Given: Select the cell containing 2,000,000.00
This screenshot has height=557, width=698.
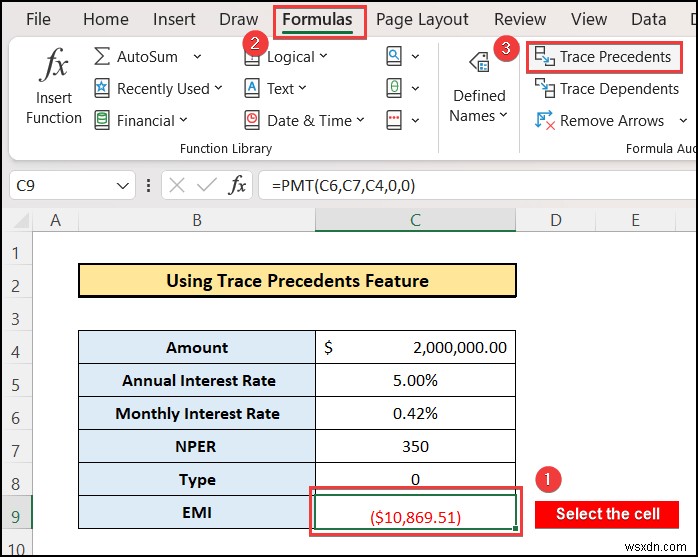Looking at the screenshot, I should click(x=415, y=347).
